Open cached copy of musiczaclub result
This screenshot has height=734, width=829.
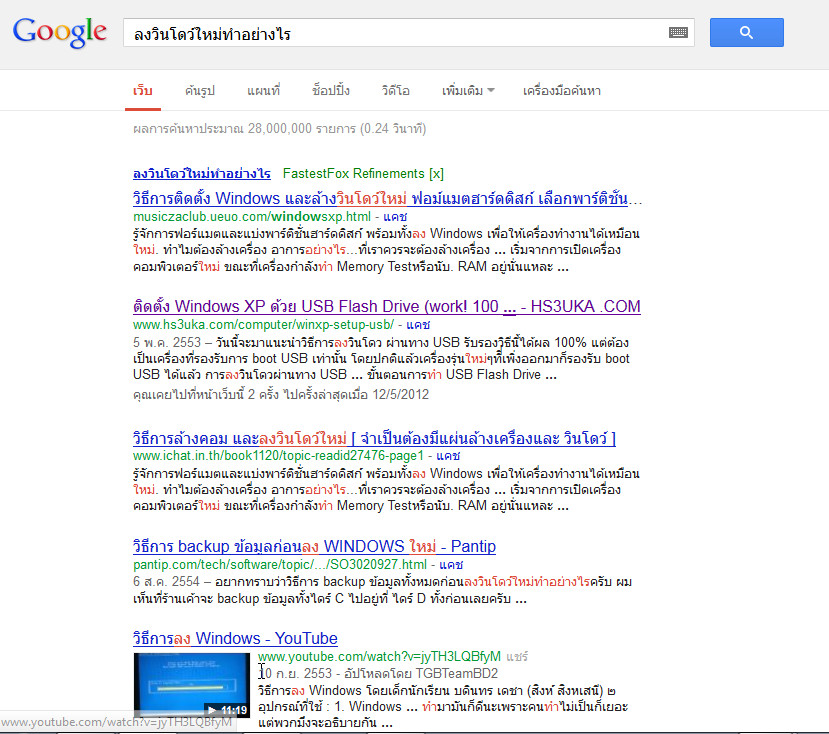(395, 216)
